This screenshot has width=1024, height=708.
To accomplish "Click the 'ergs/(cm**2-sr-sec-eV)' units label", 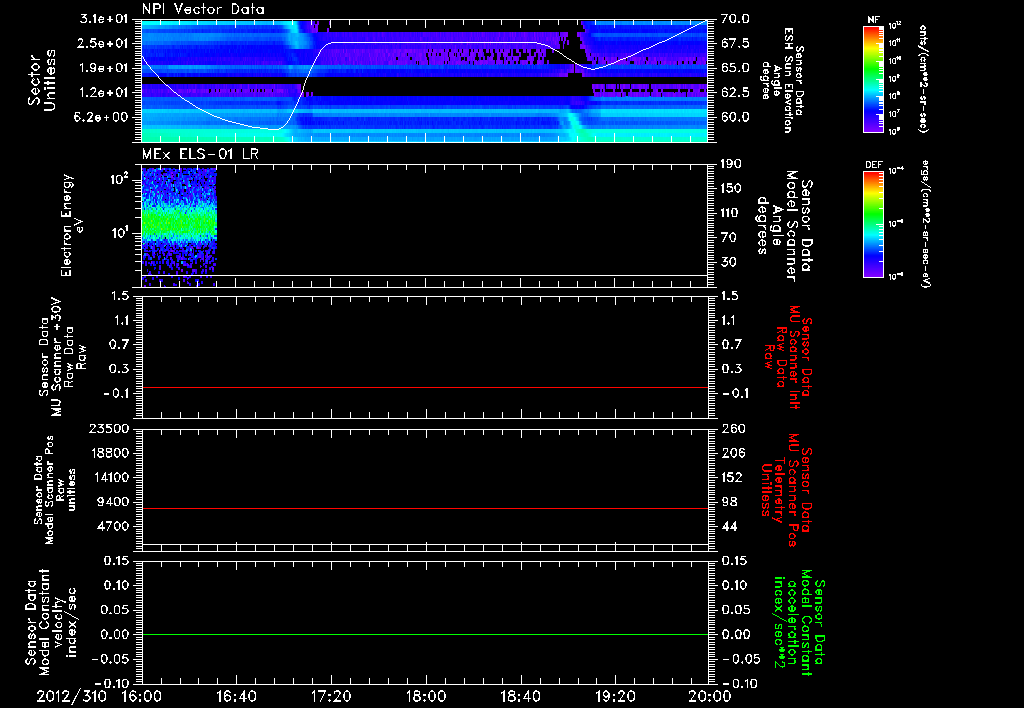I will 926,224.
